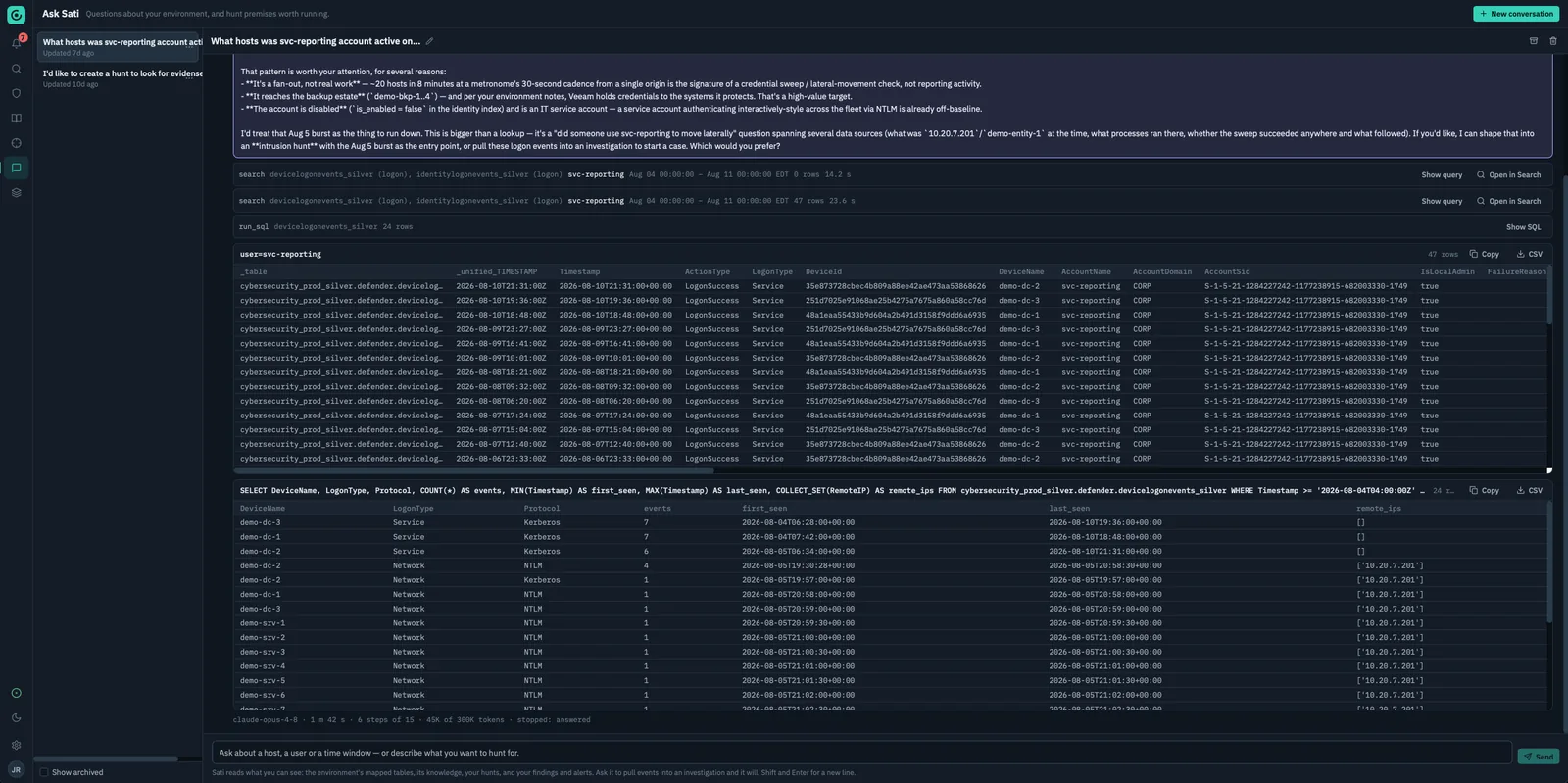The width and height of the screenshot is (1568, 783).
Task: Open in Search for the 0 rows search
Action: tap(1508, 174)
